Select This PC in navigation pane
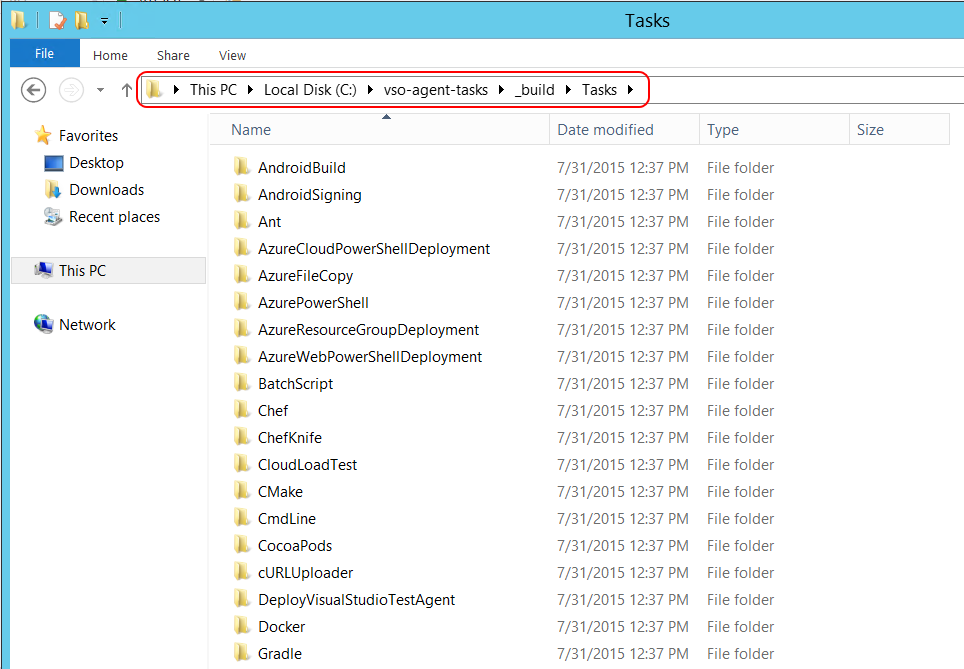 point(108,271)
